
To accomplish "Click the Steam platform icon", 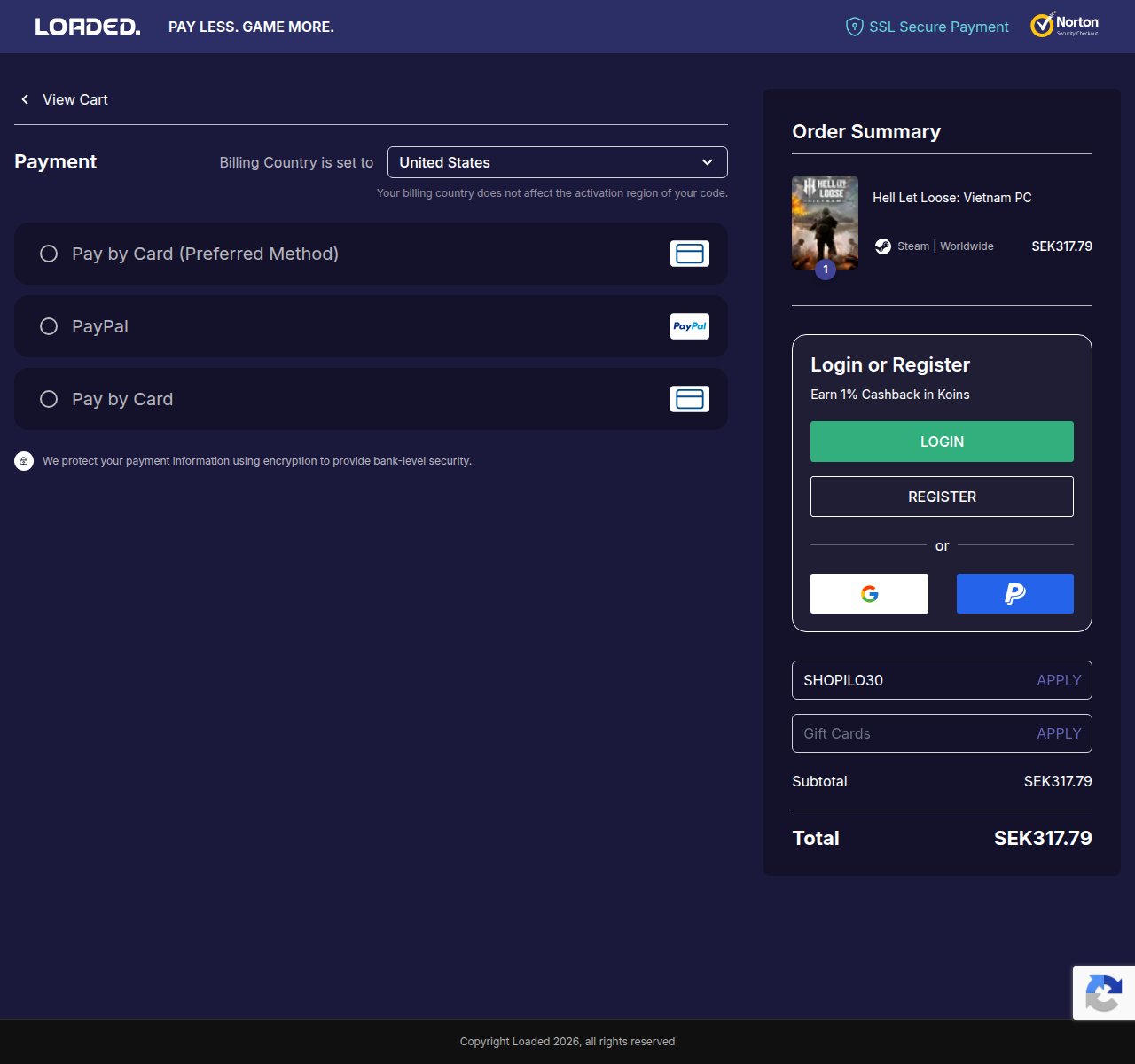I will click(x=883, y=246).
